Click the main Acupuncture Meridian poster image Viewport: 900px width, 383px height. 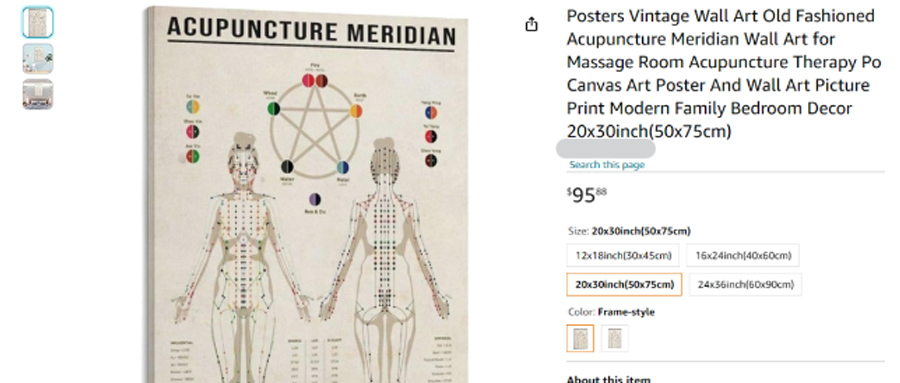(x=307, y=195)
